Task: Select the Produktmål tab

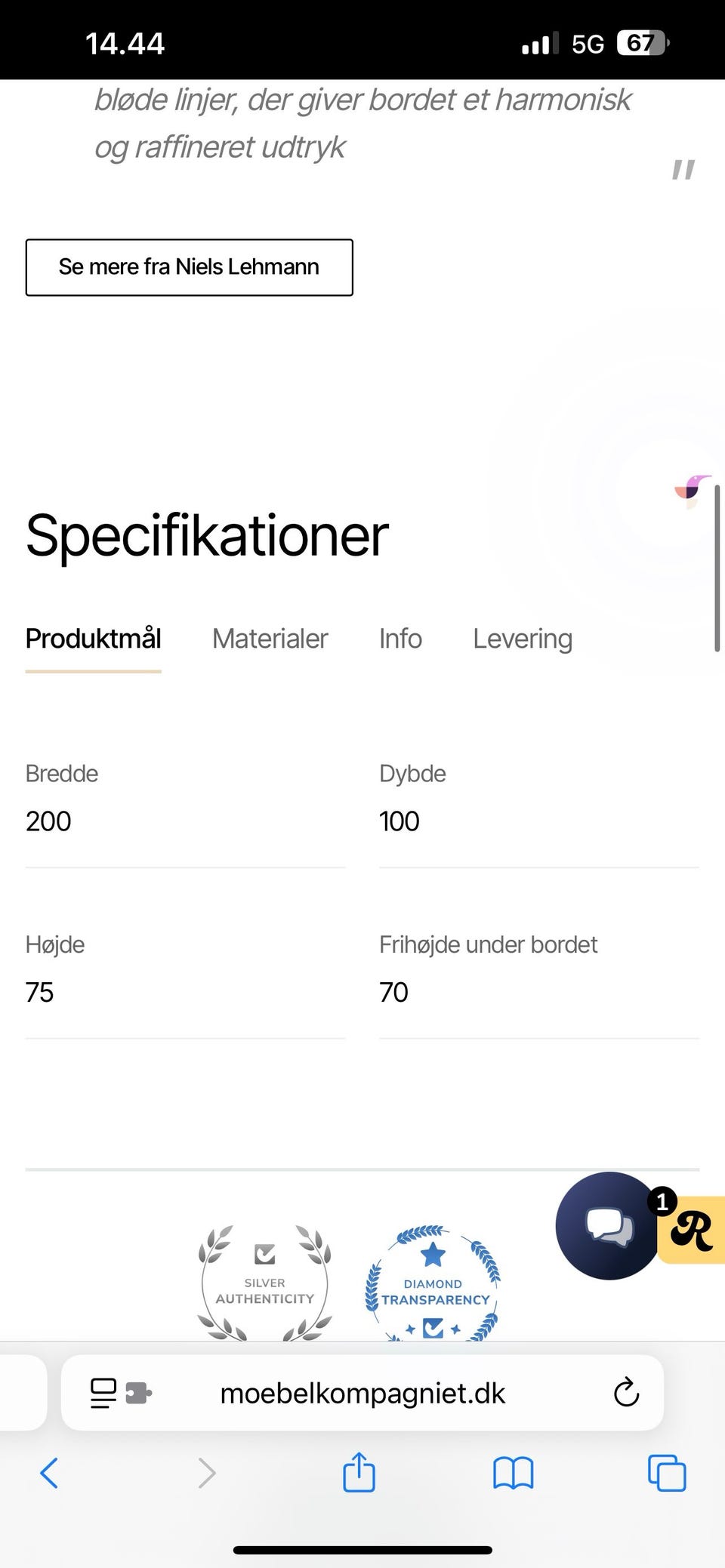Action: tap(93, 639)
